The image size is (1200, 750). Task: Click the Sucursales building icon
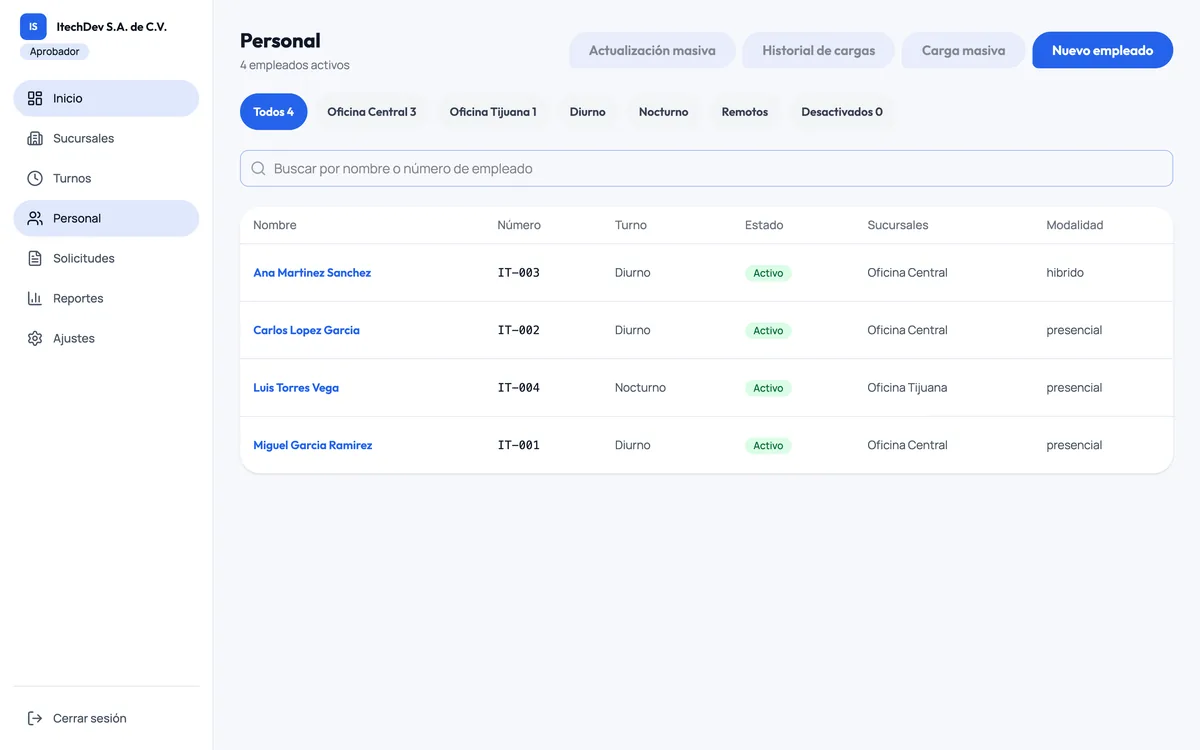tap(35, 138)
